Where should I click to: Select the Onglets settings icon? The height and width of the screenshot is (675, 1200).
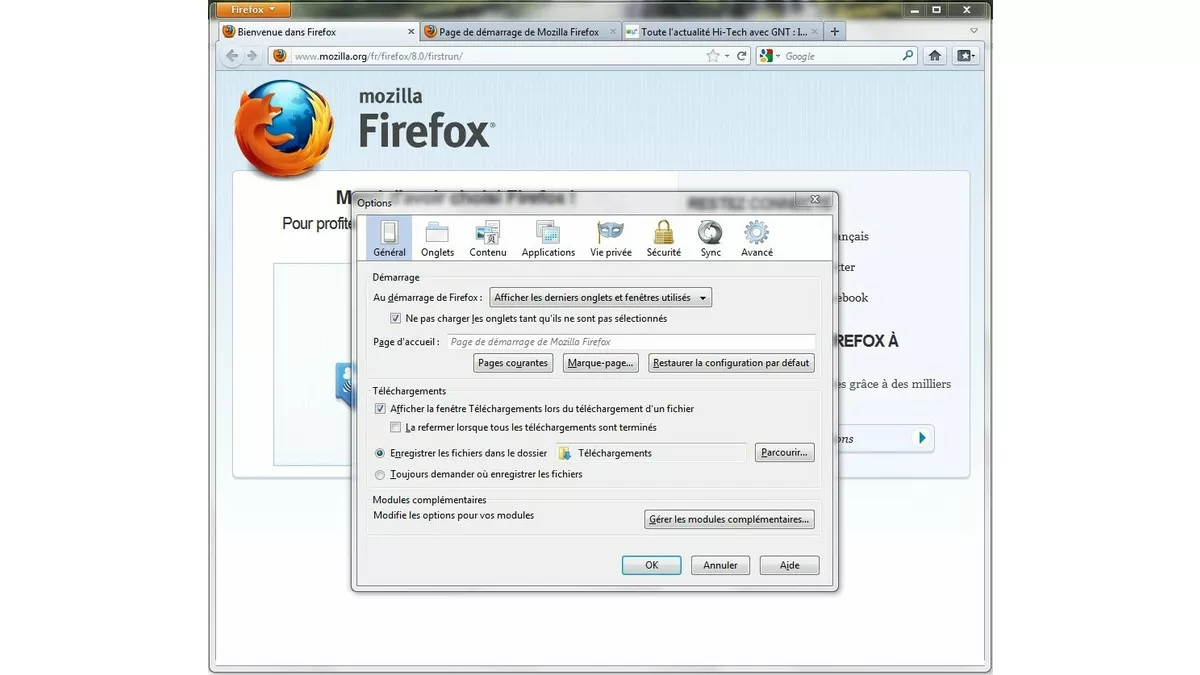click(x=437, y=237)
